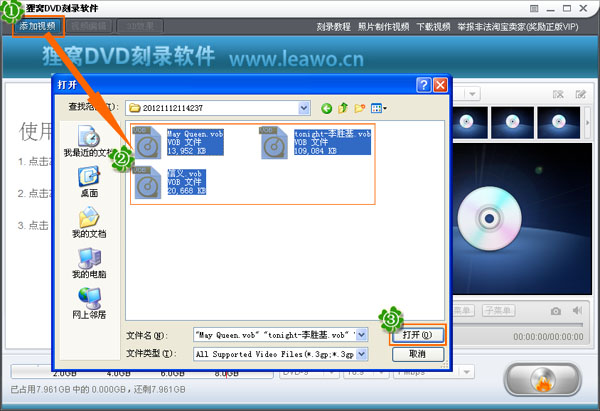This screenshot has width=600, height=411.
Task: Close the 打开 dialog with red X
Action: coord(440,85)
